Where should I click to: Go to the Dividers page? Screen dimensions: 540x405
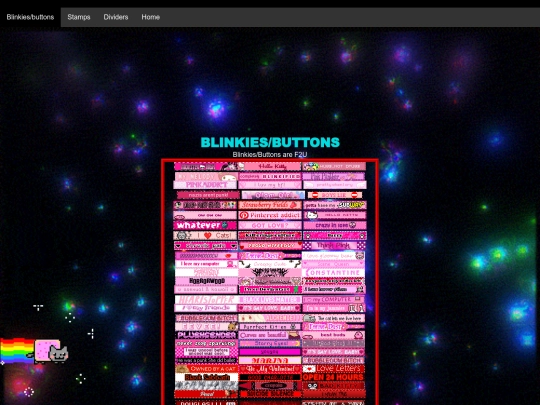pyautogui.click(x=116, y=17)
